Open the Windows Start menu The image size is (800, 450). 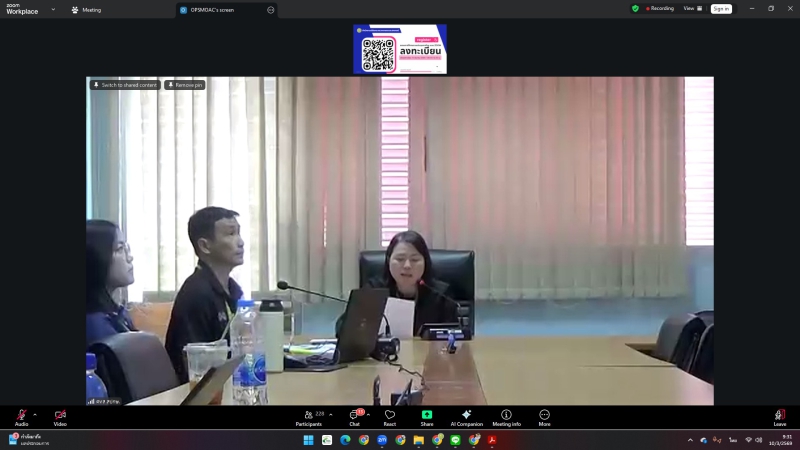(308, 440)
